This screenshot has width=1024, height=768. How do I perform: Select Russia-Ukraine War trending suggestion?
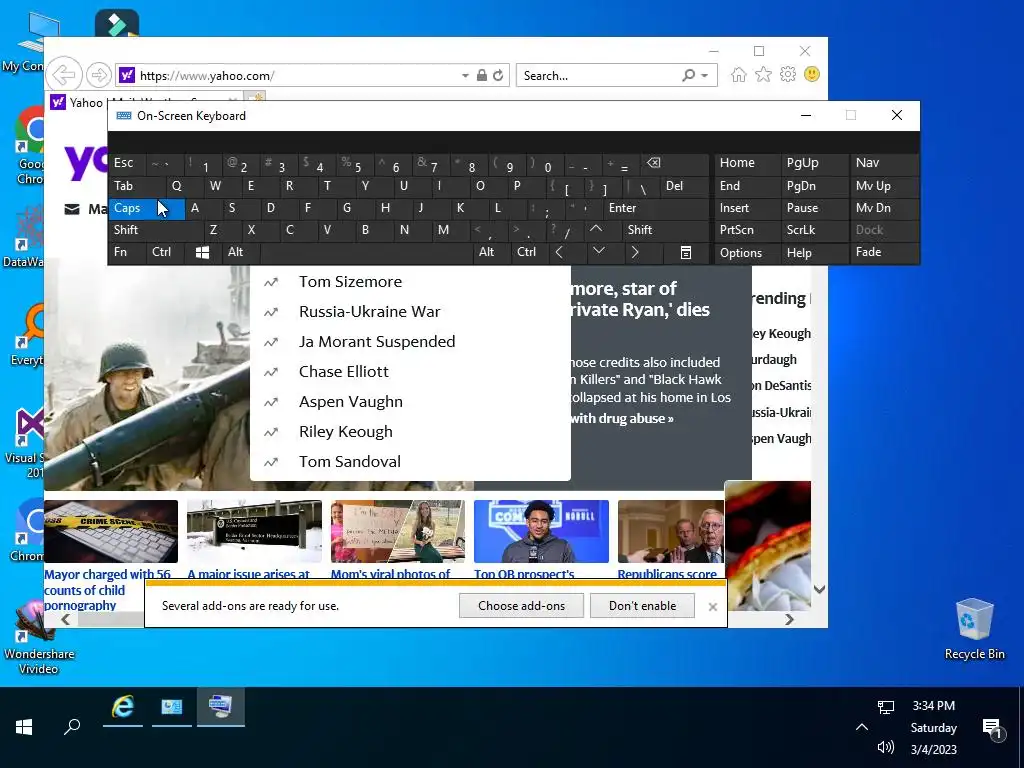[x=410, y=312]
